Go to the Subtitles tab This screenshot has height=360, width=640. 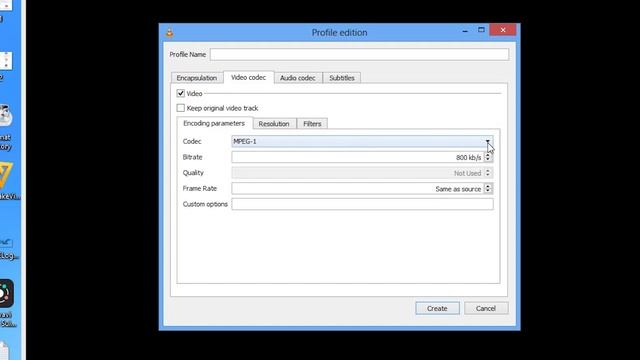tap(342, 78)
